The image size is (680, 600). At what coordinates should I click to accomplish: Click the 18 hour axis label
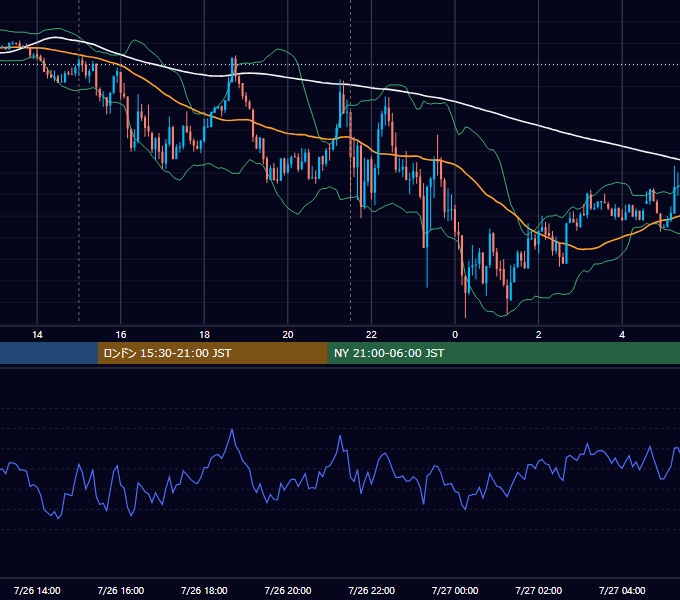click(204, 335)
